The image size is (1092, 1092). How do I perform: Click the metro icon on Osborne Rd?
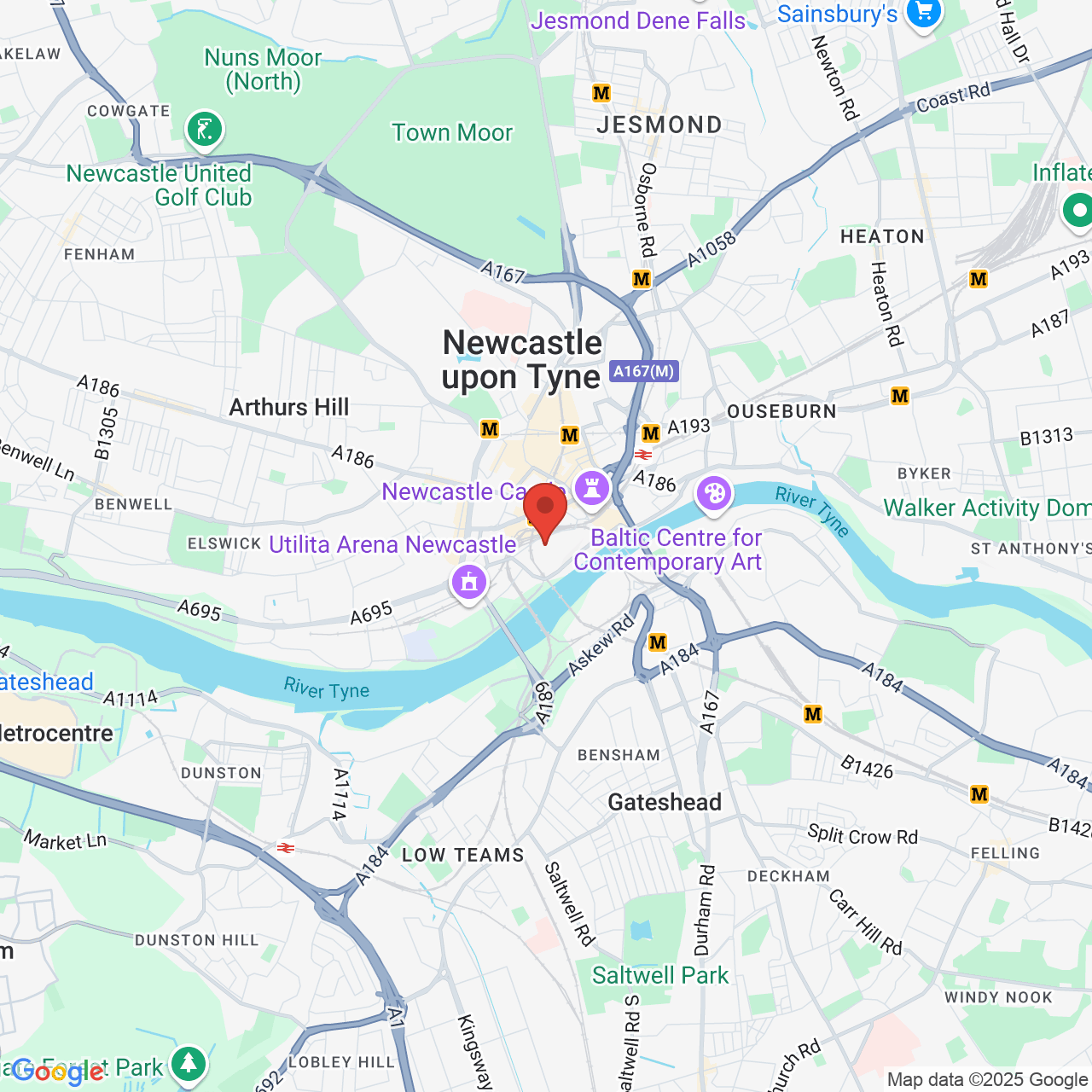coord(642,279)
